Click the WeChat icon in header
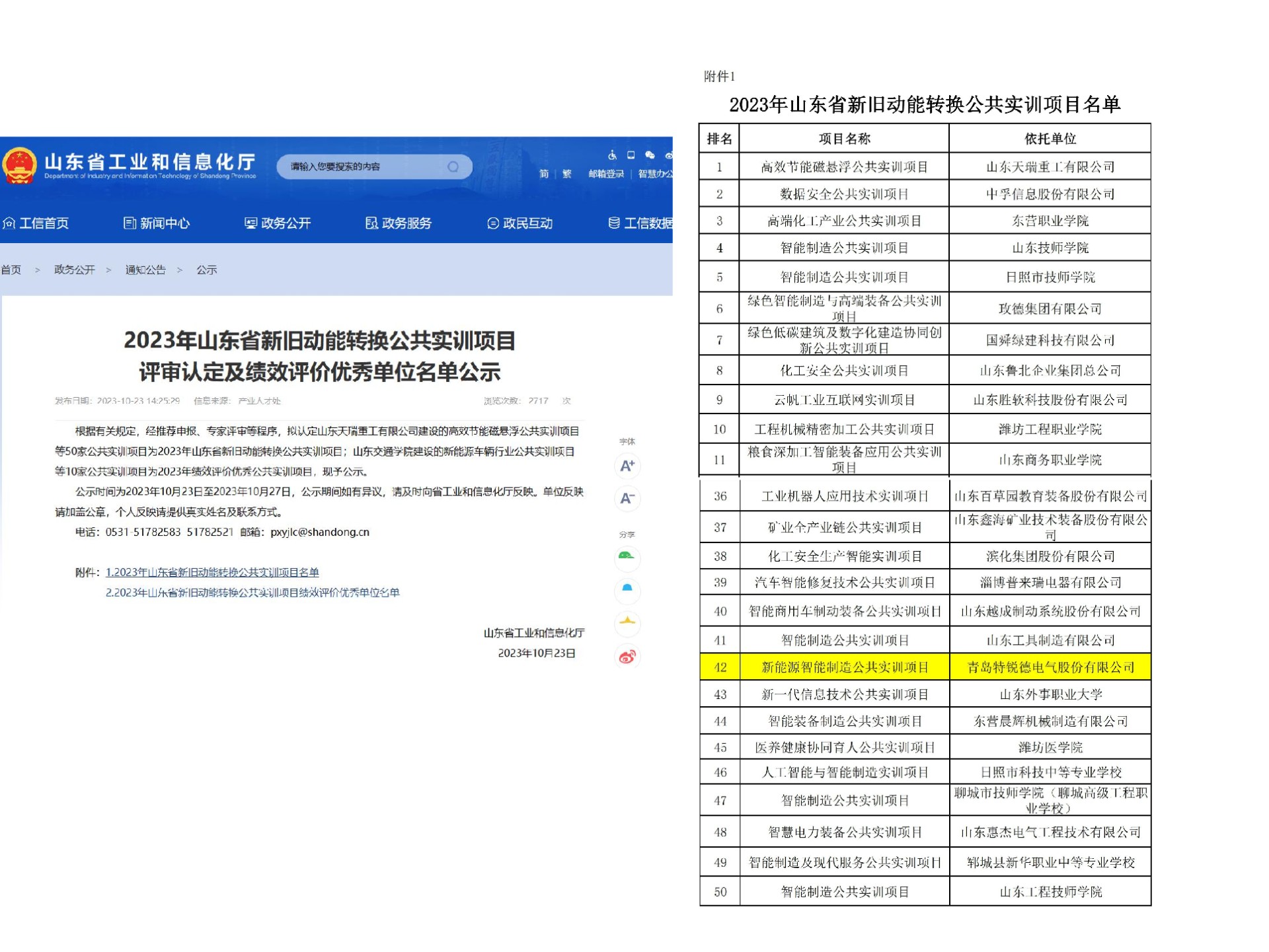This screenshot has width=1269, height=952. [x=650, y=155]
